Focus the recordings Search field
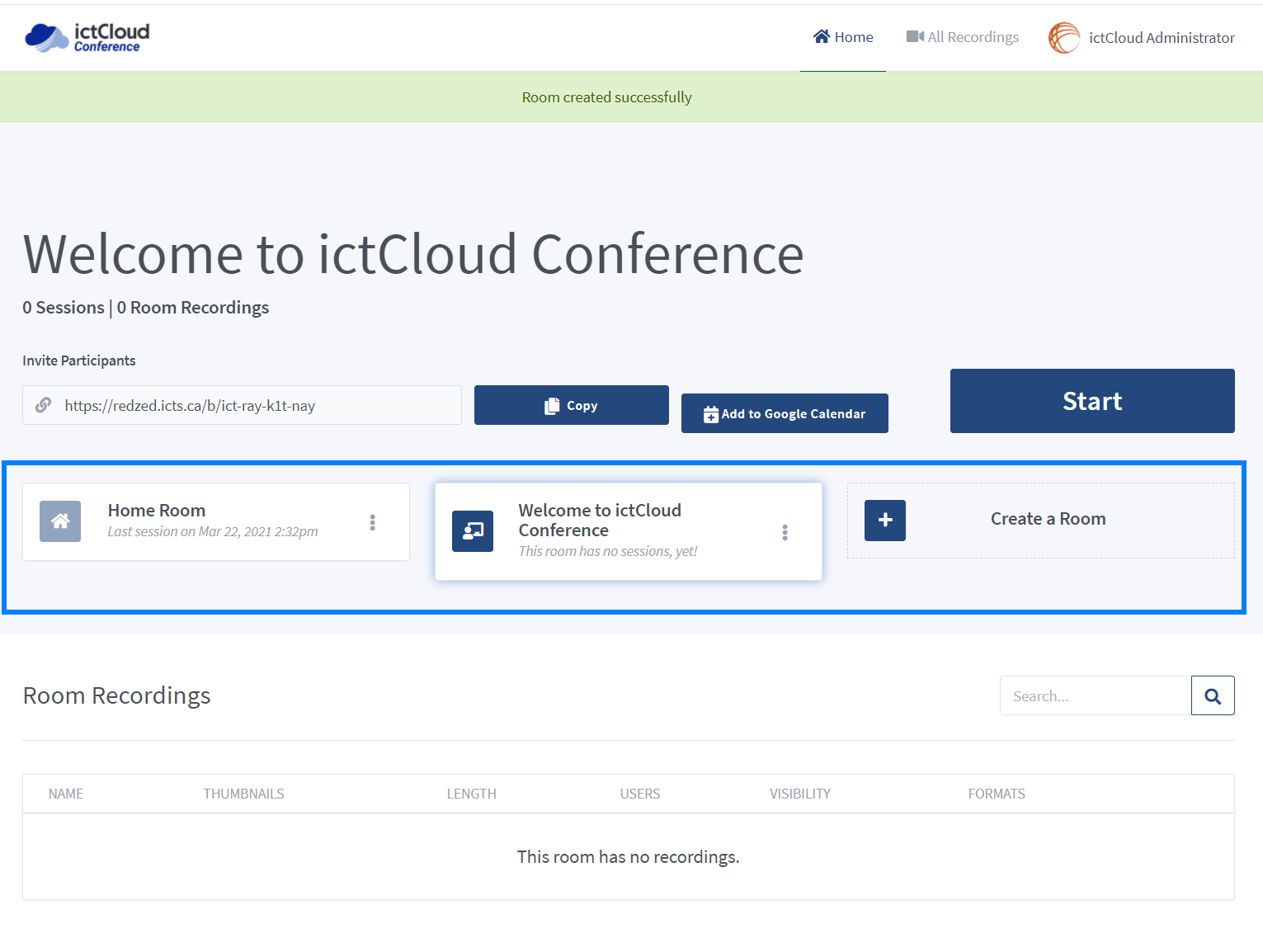1263x952 pixels. pos(1096,695)
